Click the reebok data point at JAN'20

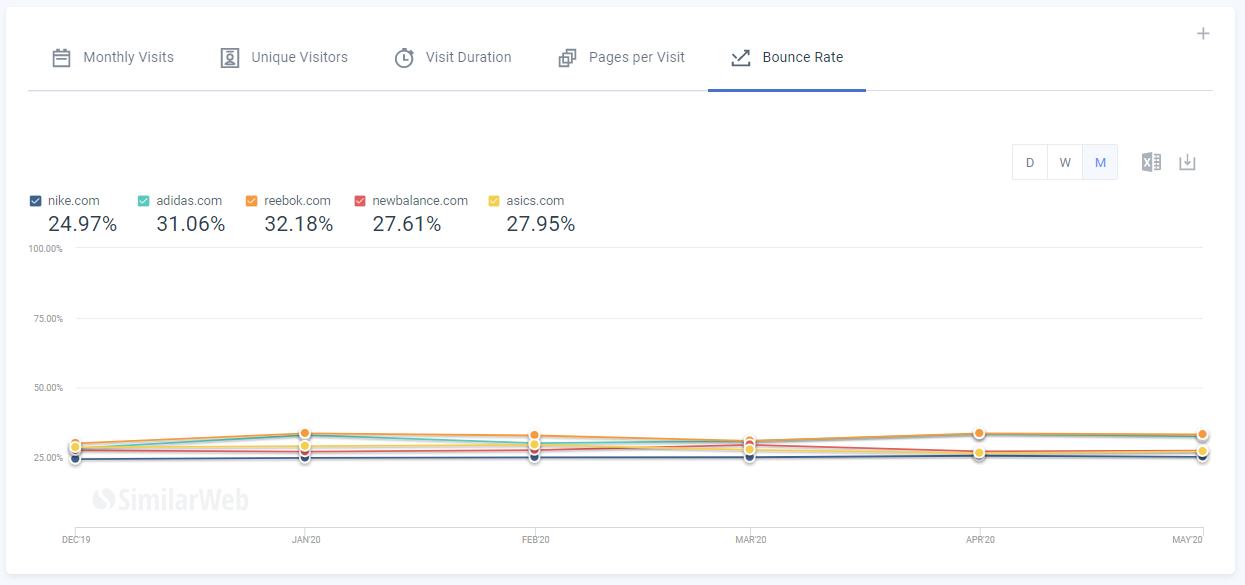[x=305, y=434]
